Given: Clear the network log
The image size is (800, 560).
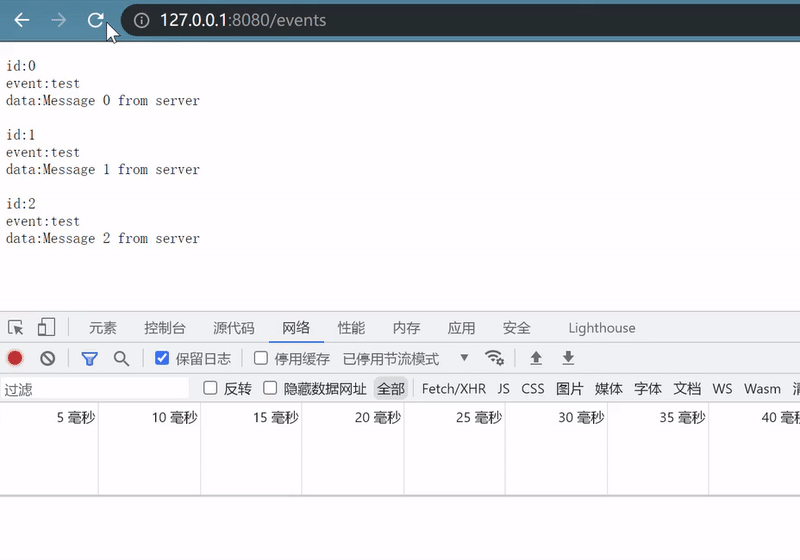Looking at the screenshot, I should click(x=47, y=358).
